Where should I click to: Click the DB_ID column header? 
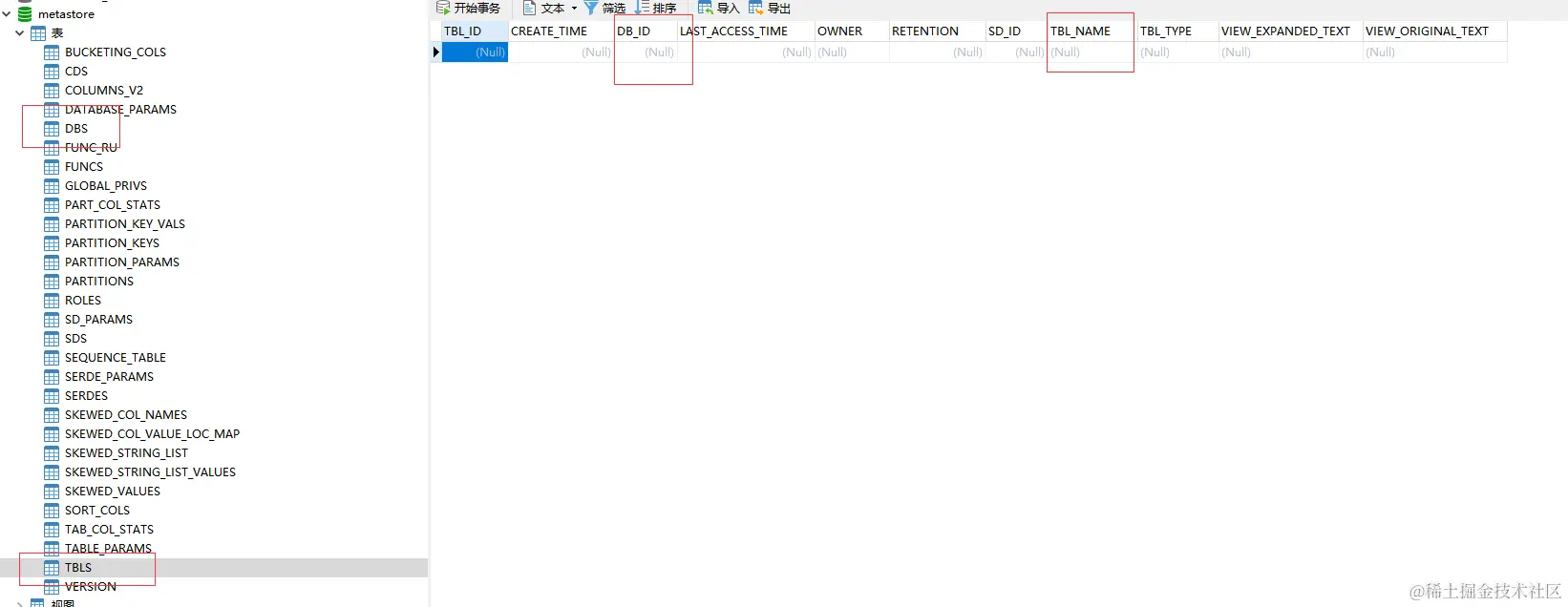646,31
